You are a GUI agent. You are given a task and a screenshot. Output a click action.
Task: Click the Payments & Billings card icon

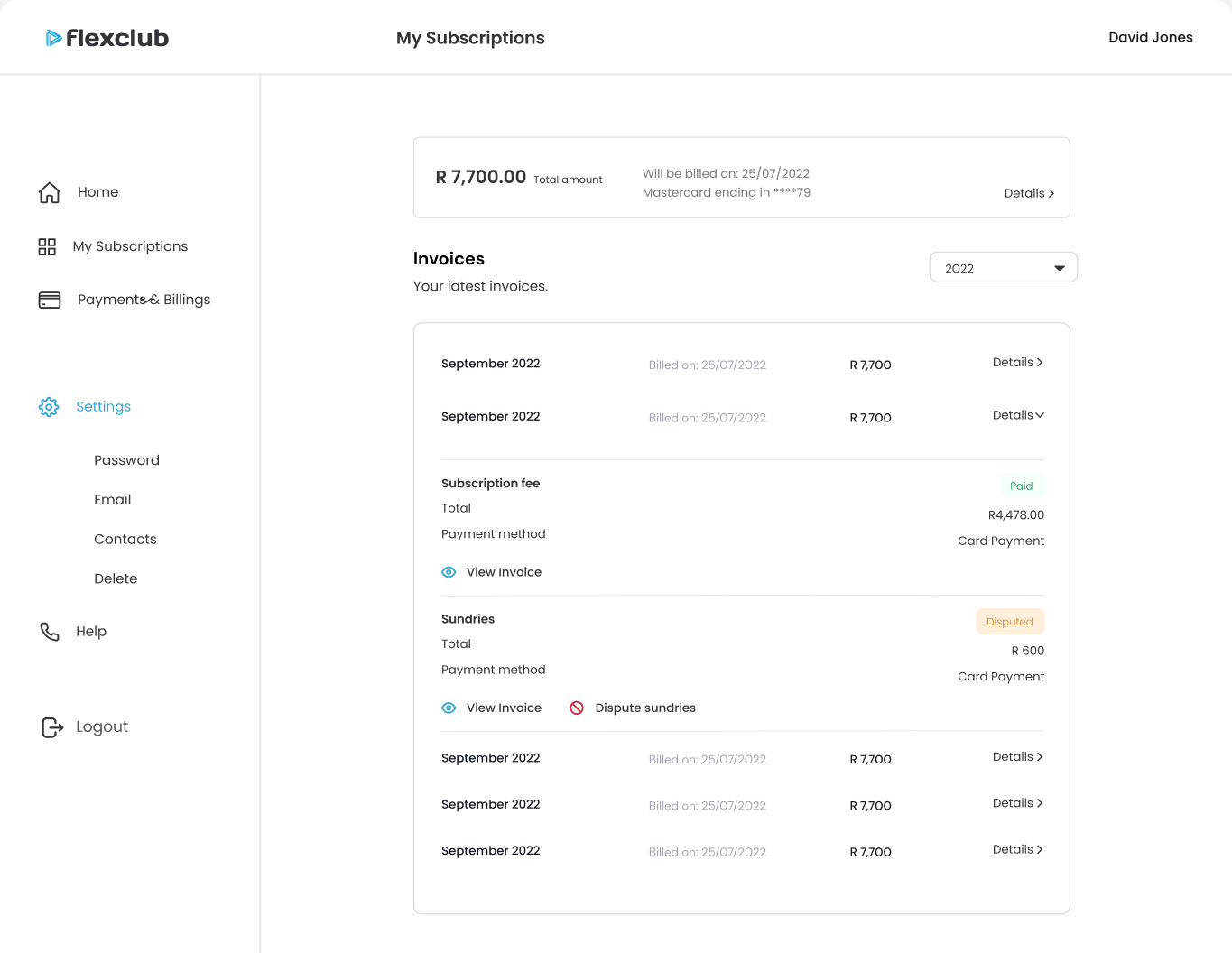(50, 300)
